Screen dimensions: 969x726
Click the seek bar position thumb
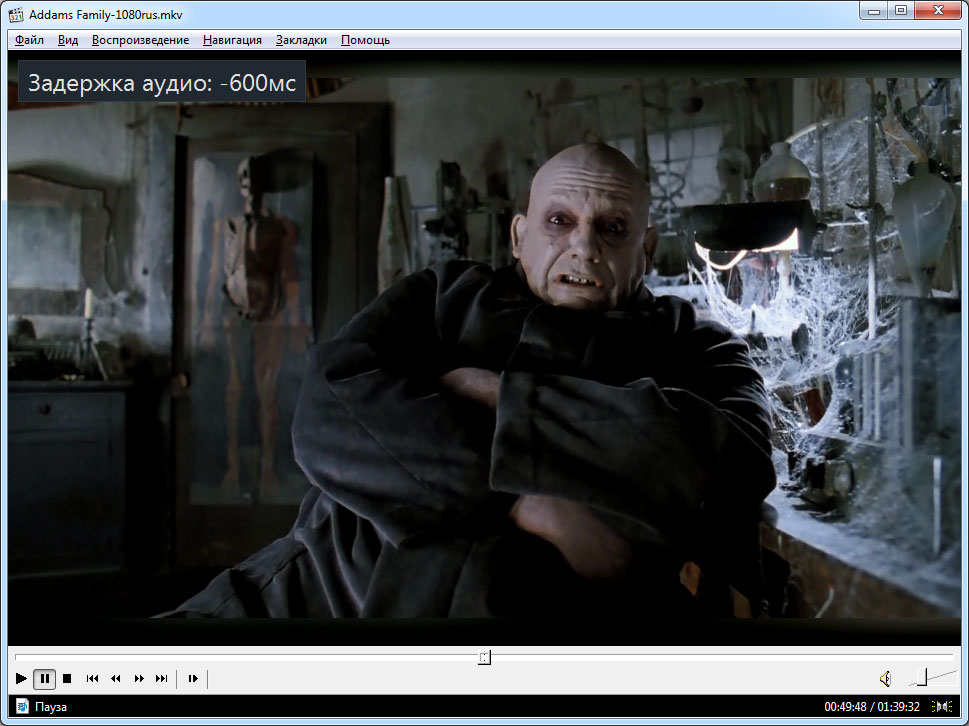[484, 657]
